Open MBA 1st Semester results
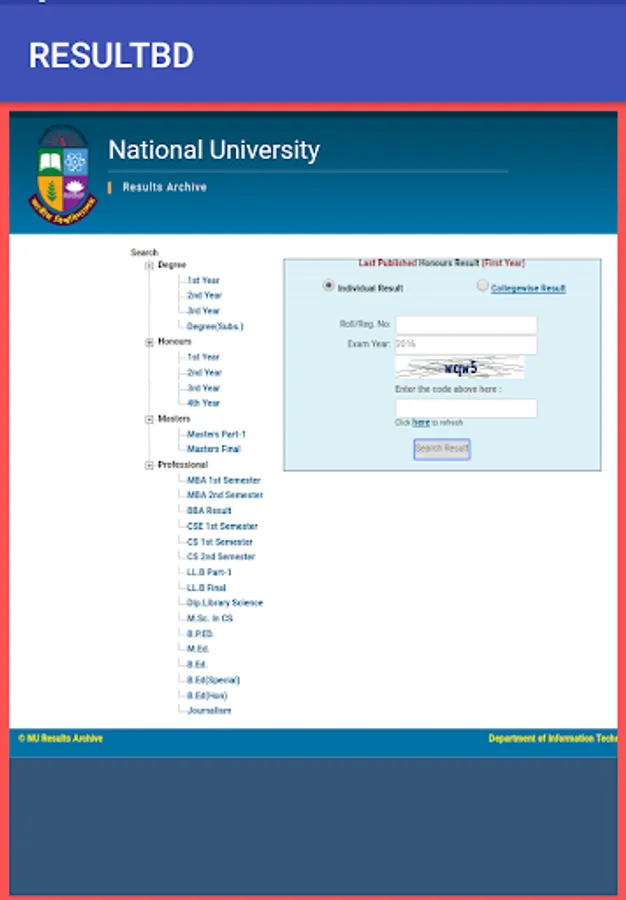626x900 pixels. tap(224, 480)
